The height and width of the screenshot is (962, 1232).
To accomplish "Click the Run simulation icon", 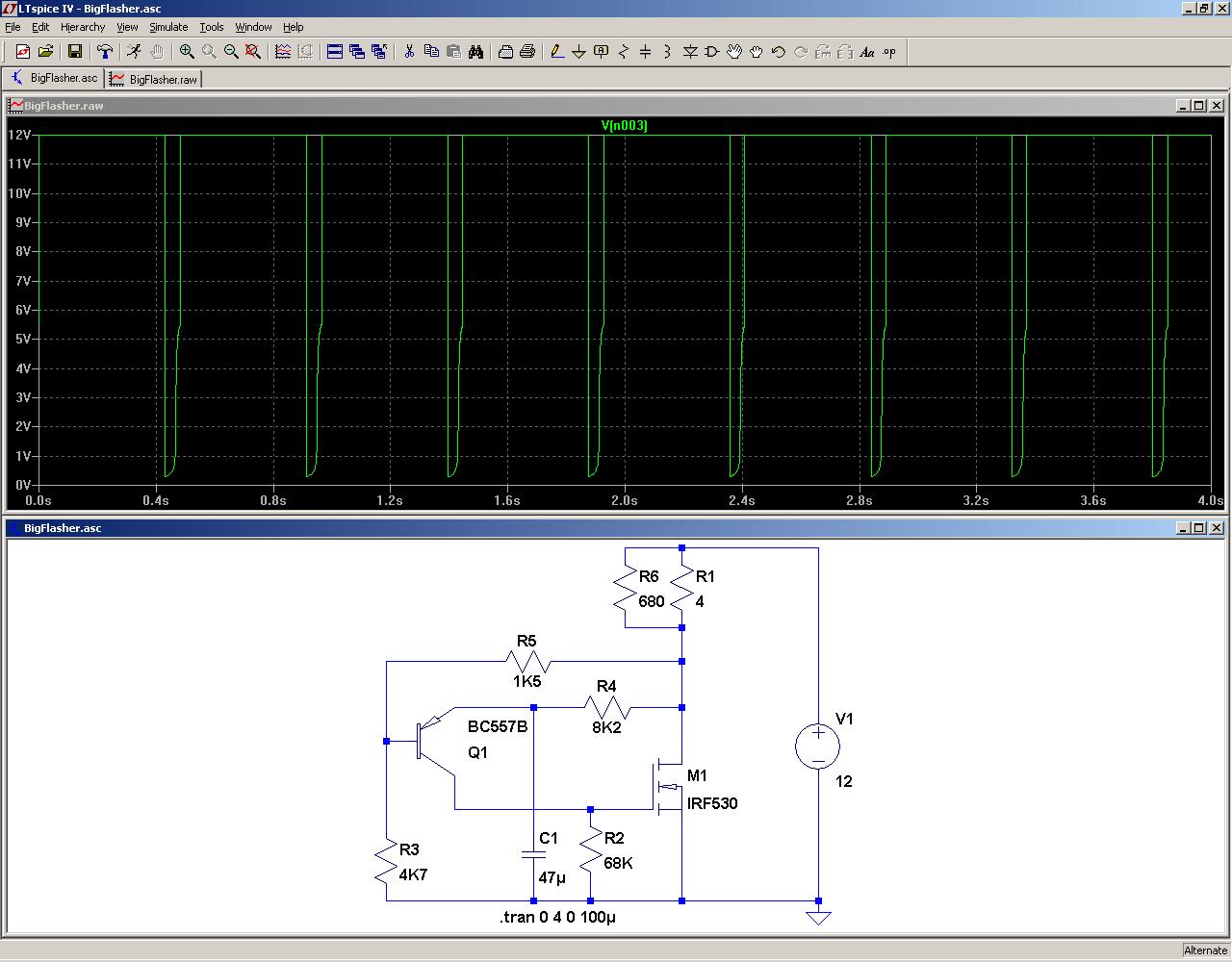I will click(x=134, y=52).
